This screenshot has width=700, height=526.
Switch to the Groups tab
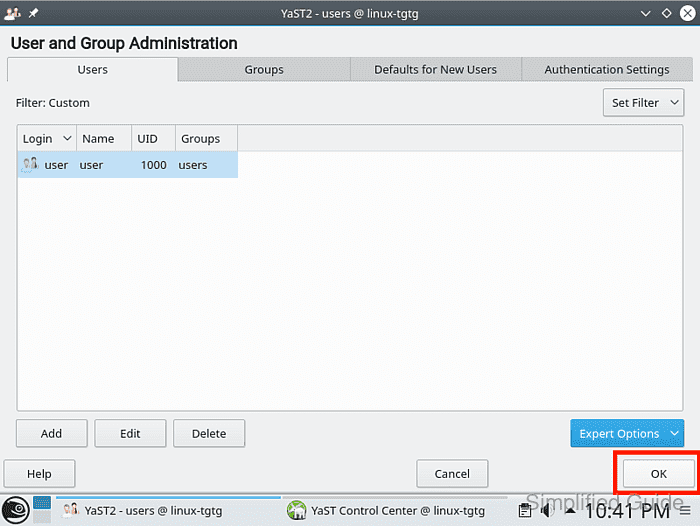tap(264, 70)
